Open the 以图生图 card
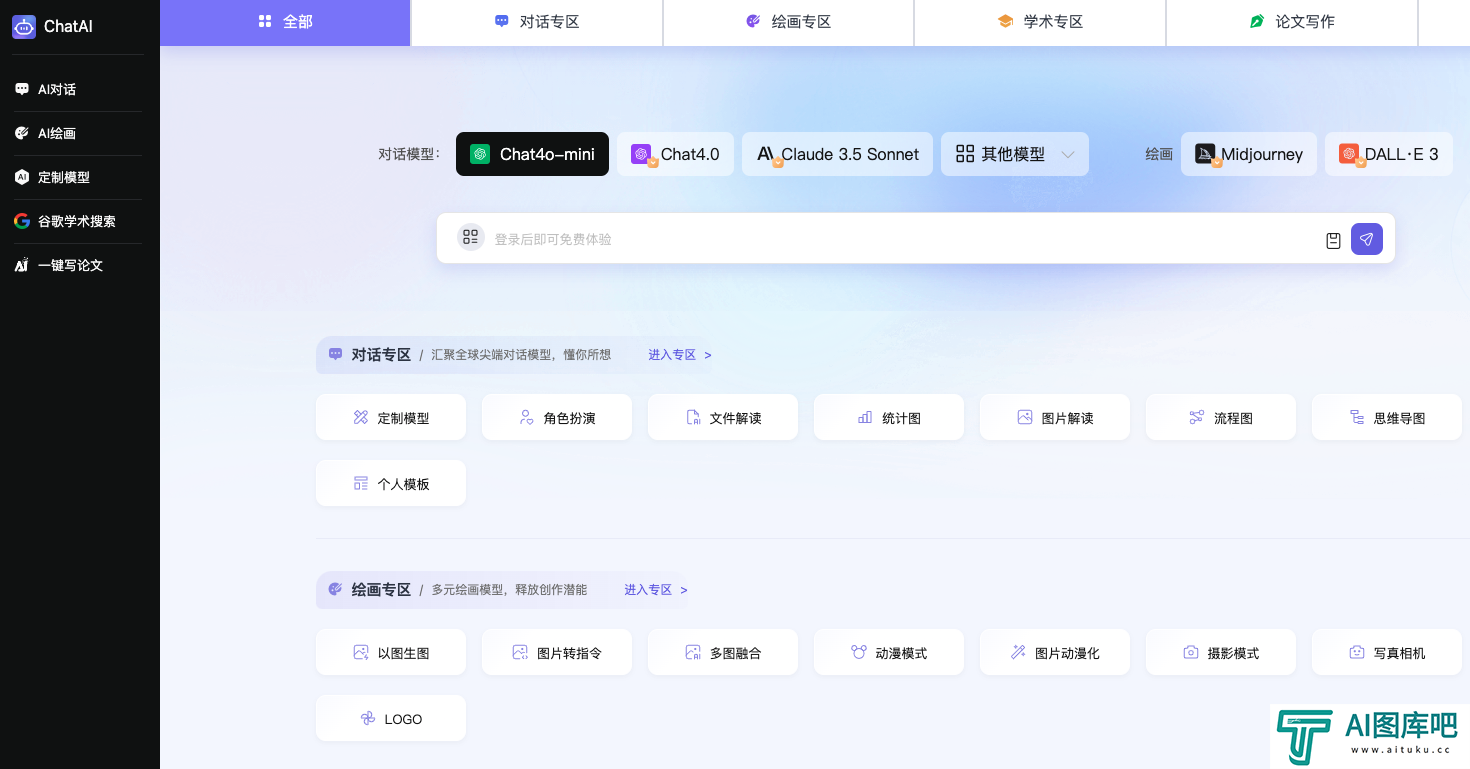The width and height of the screenshot is (1470, 769). [391, 652]
